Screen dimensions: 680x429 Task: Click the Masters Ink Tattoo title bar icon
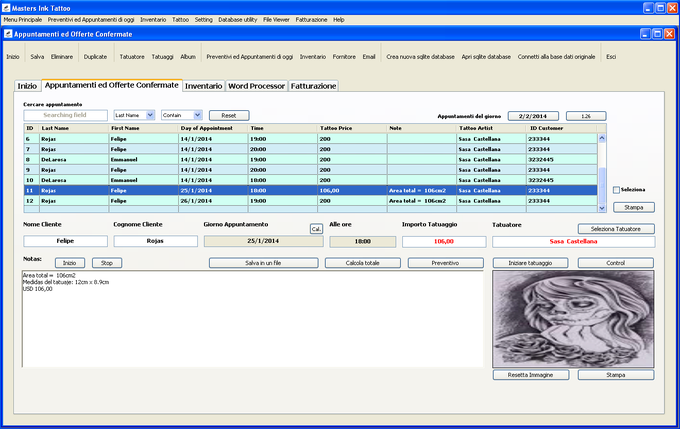6,8
